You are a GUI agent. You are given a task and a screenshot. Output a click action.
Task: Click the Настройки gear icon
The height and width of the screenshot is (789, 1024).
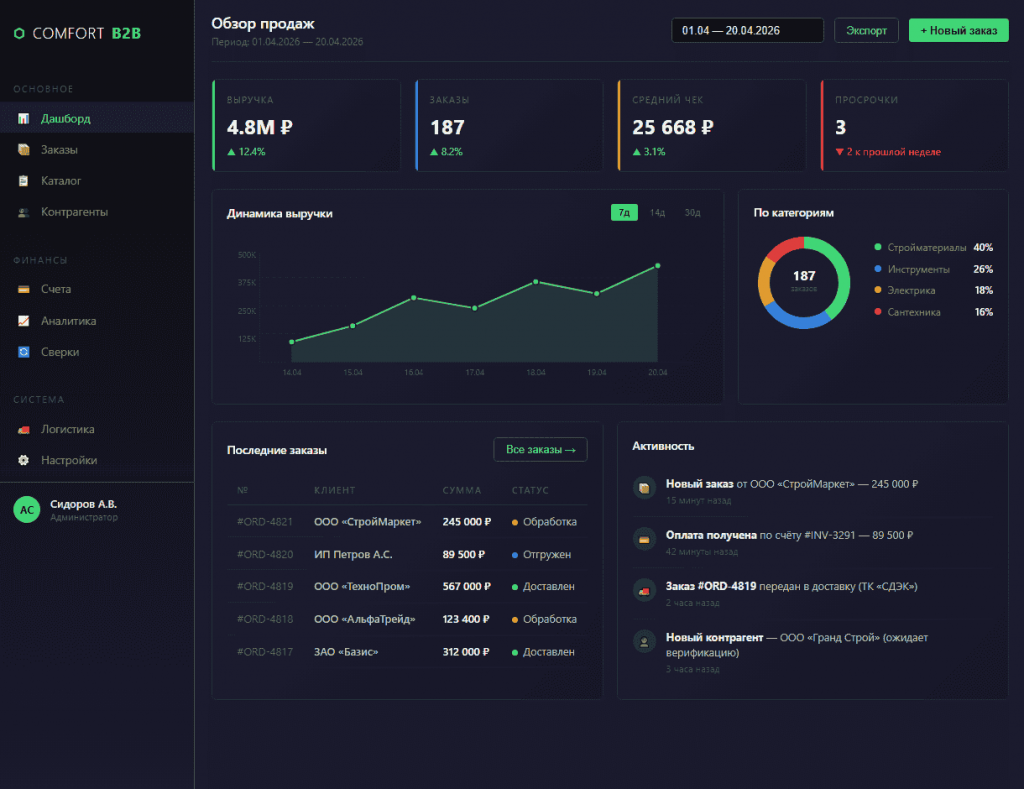23,460
